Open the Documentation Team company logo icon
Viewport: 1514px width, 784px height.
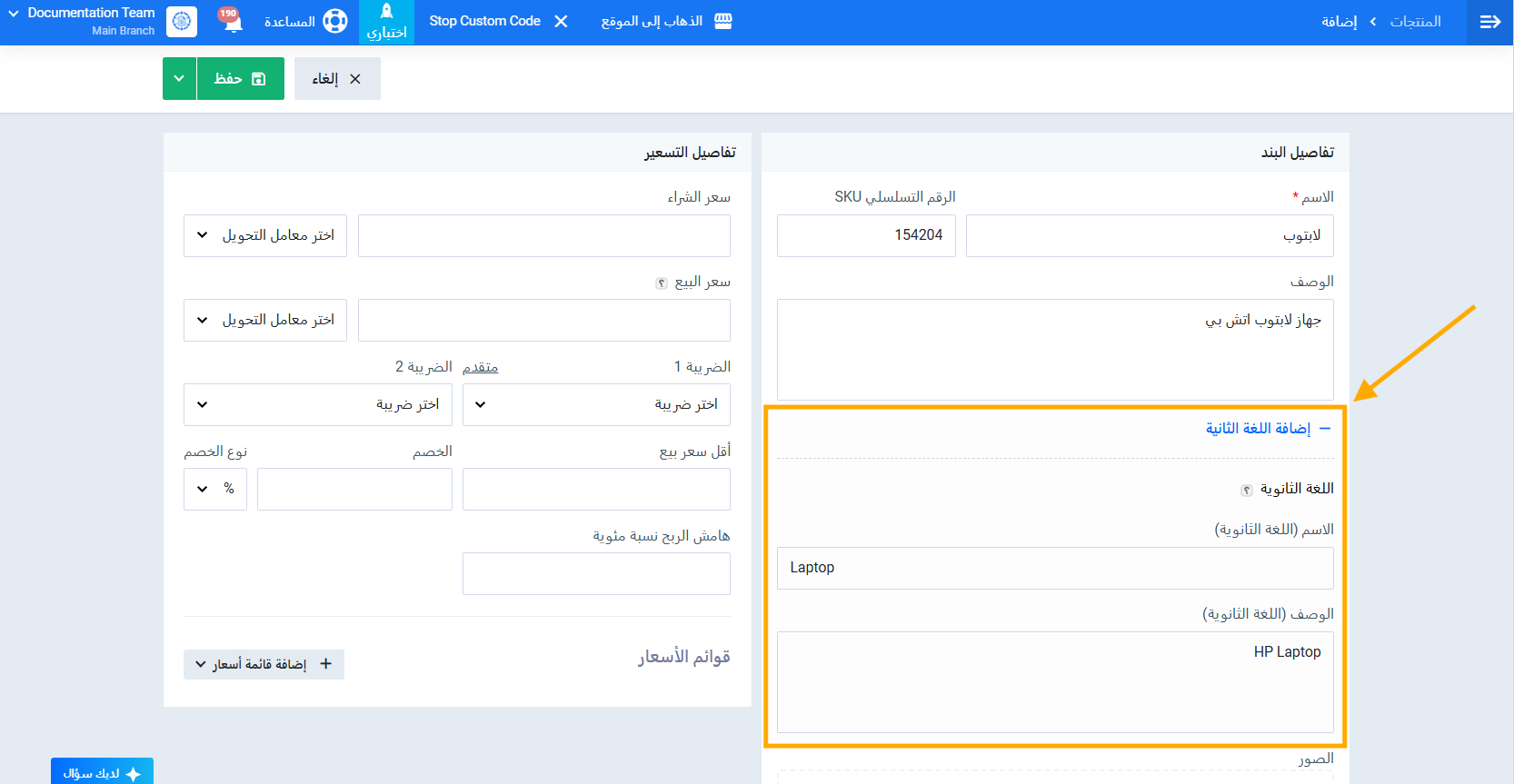pos(182,21)
